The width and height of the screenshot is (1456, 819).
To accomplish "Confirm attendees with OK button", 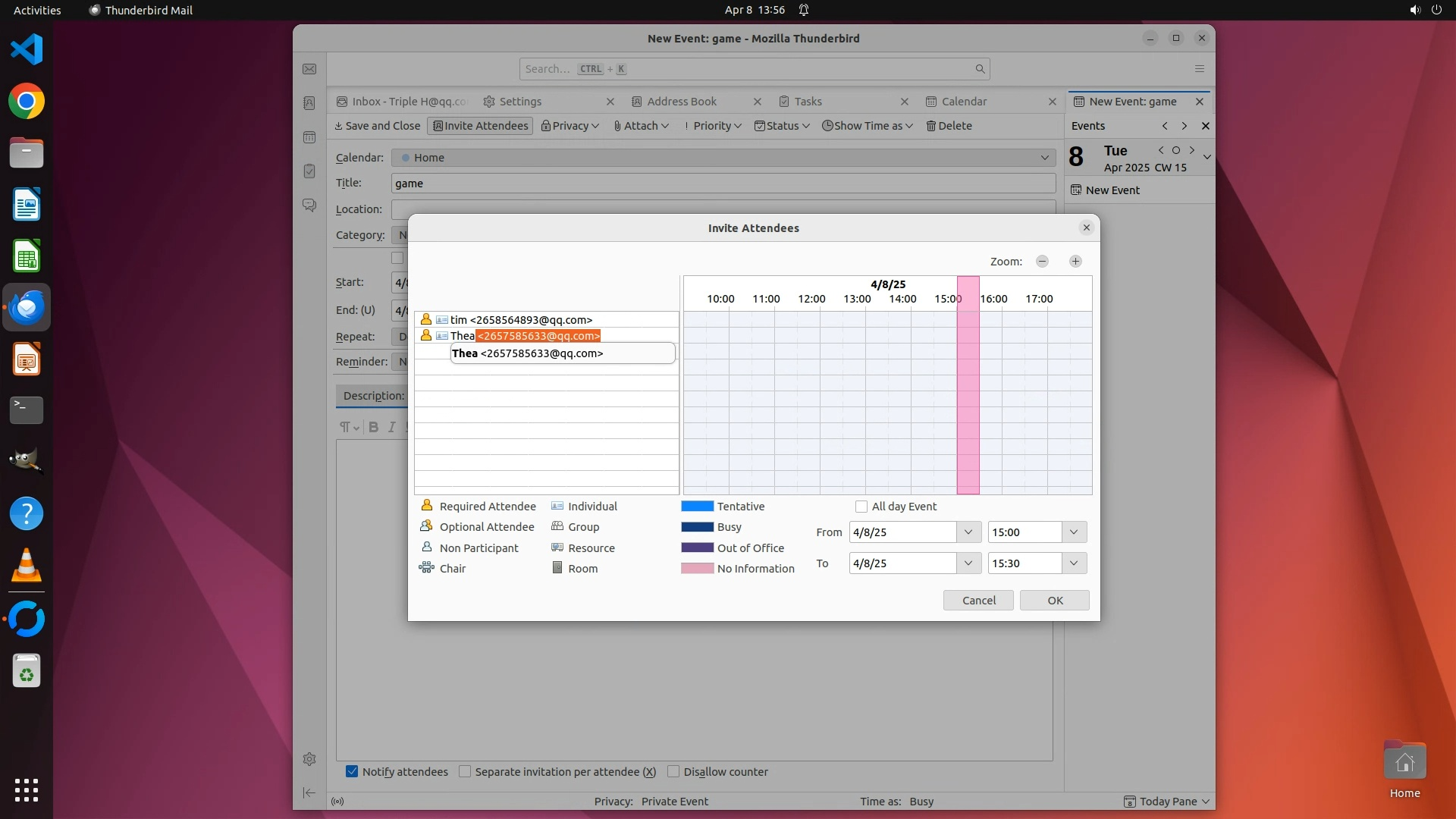I will [1054, 601].
